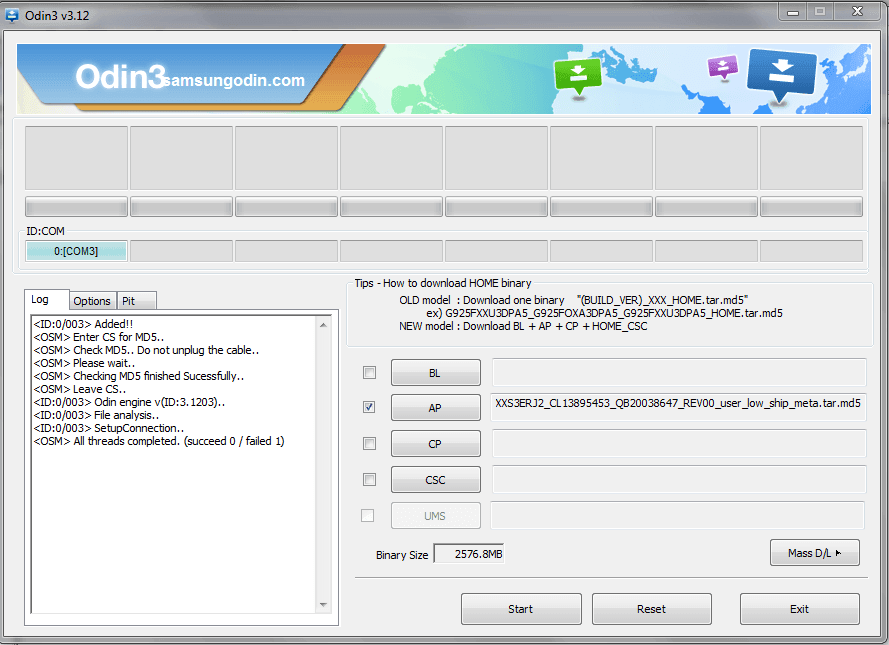Click the purple download icon in banner
This screenshot has width=889, height=645.
click(x=723, y=68)
